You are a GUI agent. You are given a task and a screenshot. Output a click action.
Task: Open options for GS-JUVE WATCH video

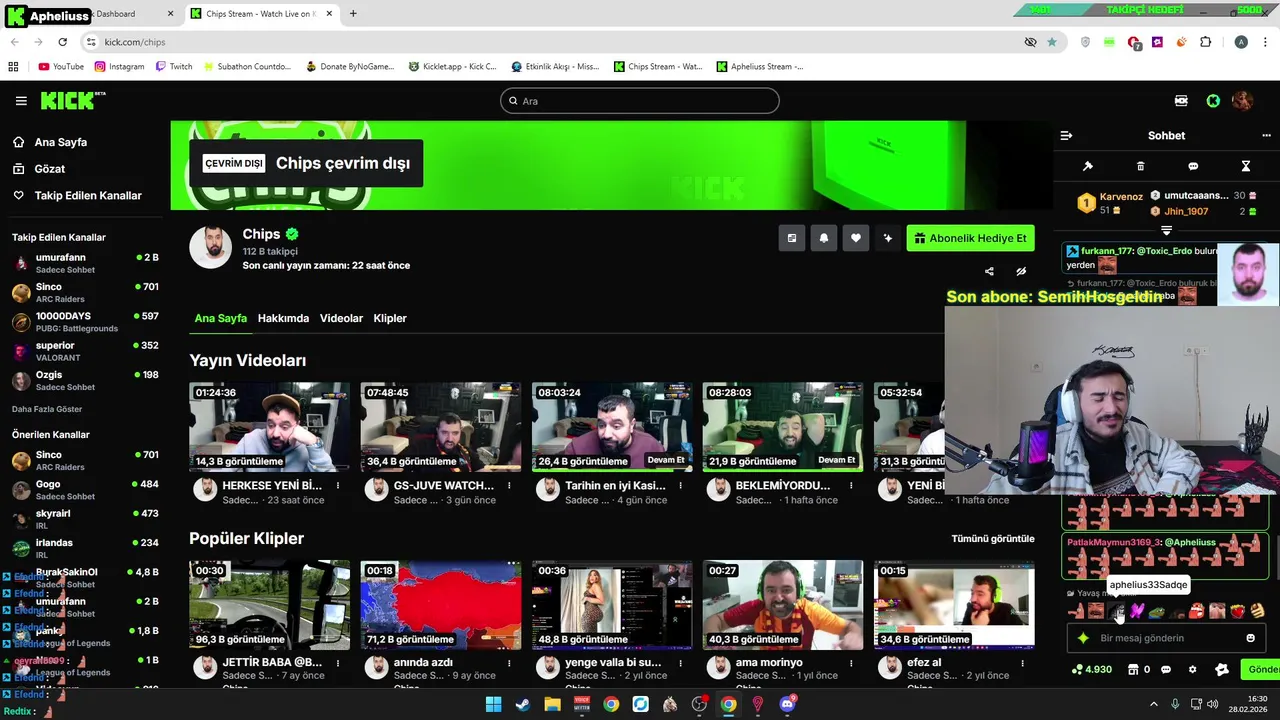point(509,486)
